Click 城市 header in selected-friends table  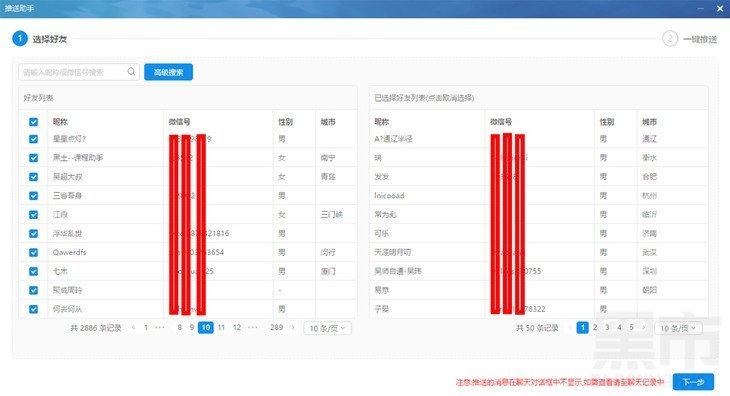[x=649, y=122]
